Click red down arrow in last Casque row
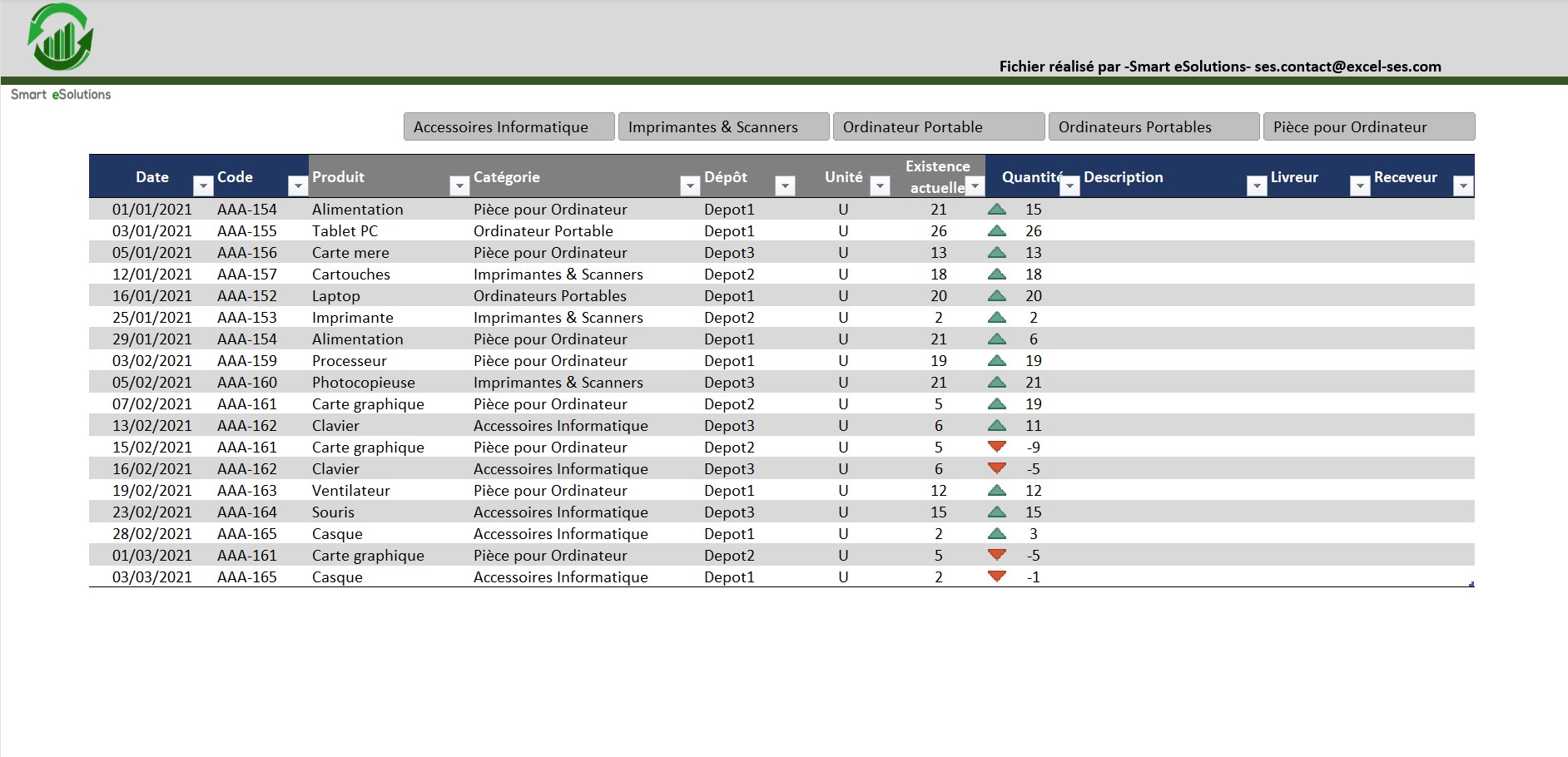The height and width of the screenshot is (757, 1568). (x=996, y=576)
